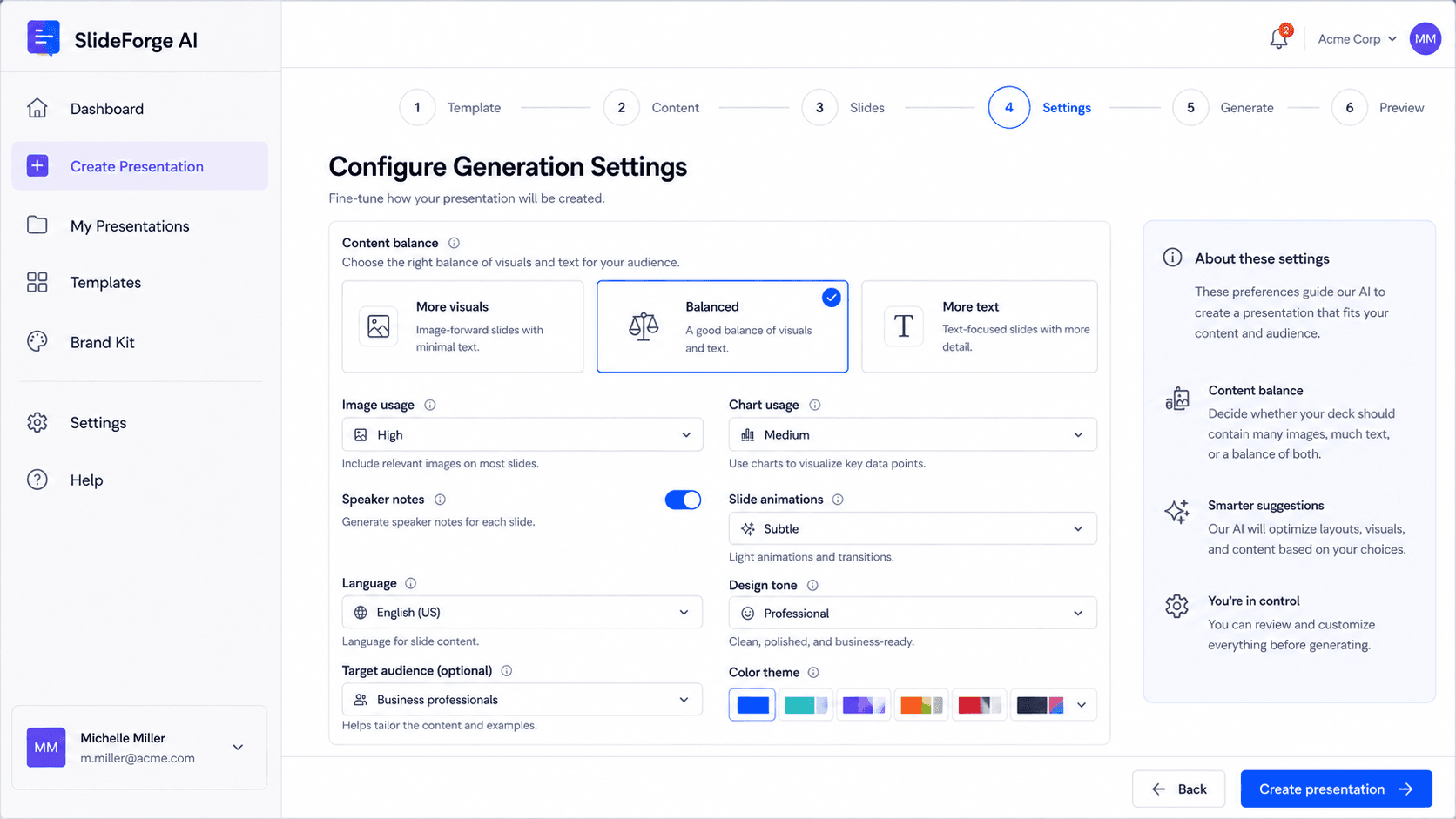1456x819 pixels.
Task: Open the Design tone dropdown
Action: [913, 613]
